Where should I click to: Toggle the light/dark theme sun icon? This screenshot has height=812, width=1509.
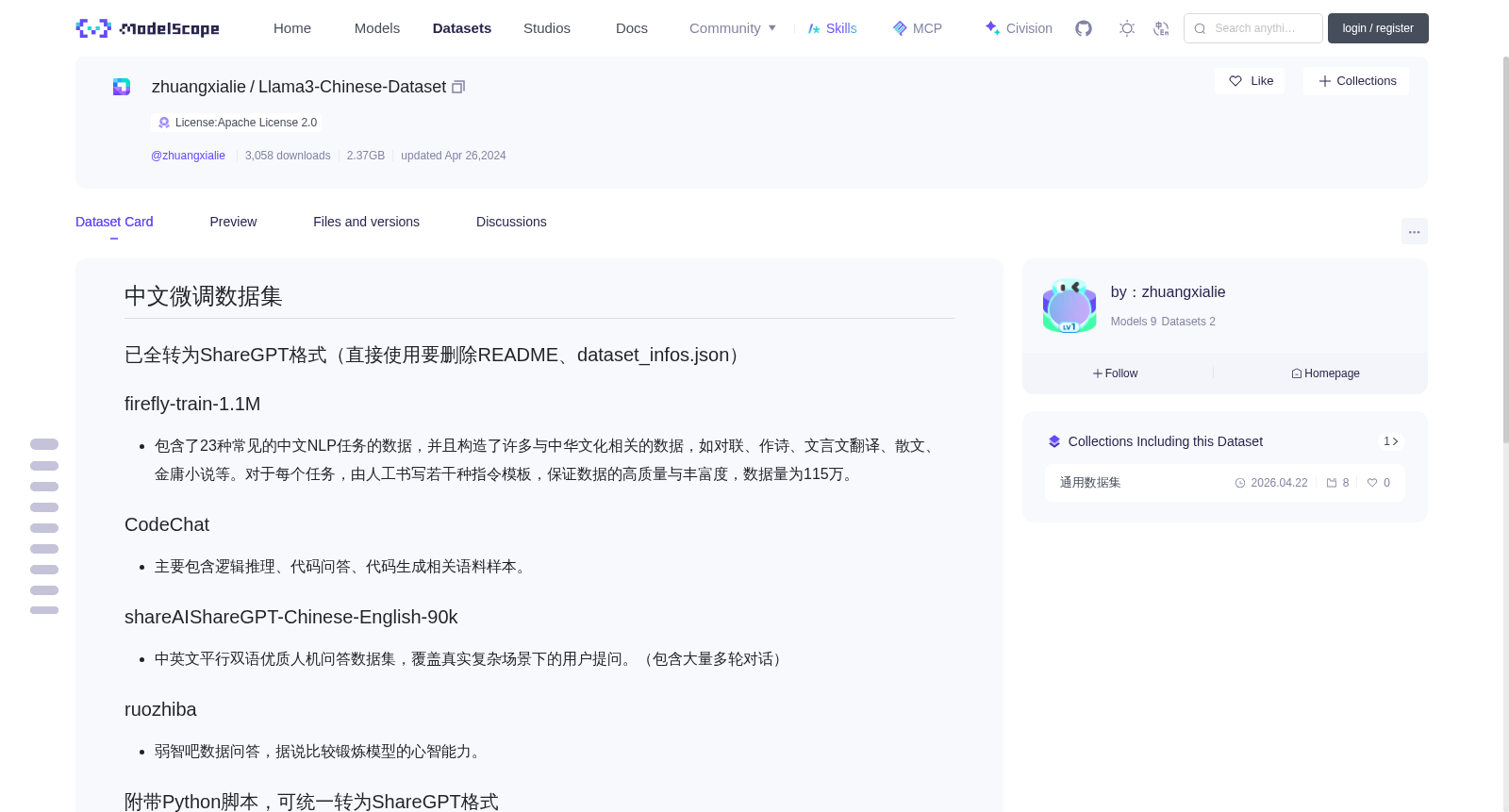pos(1127,28)
